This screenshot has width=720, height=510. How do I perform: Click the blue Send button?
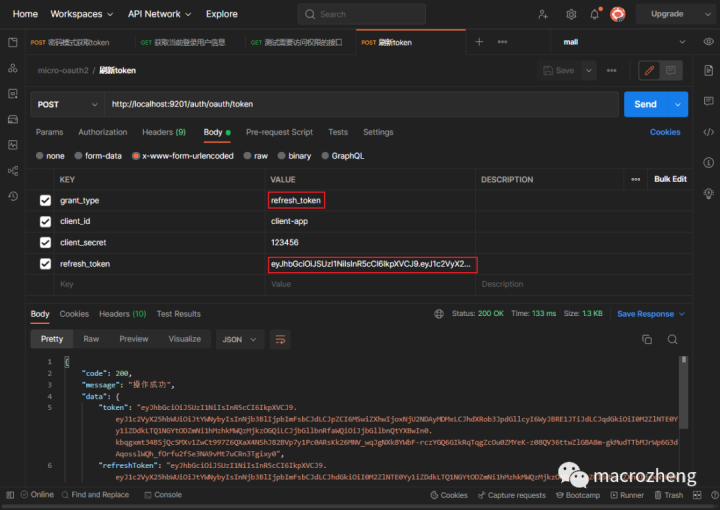(646, 104)
